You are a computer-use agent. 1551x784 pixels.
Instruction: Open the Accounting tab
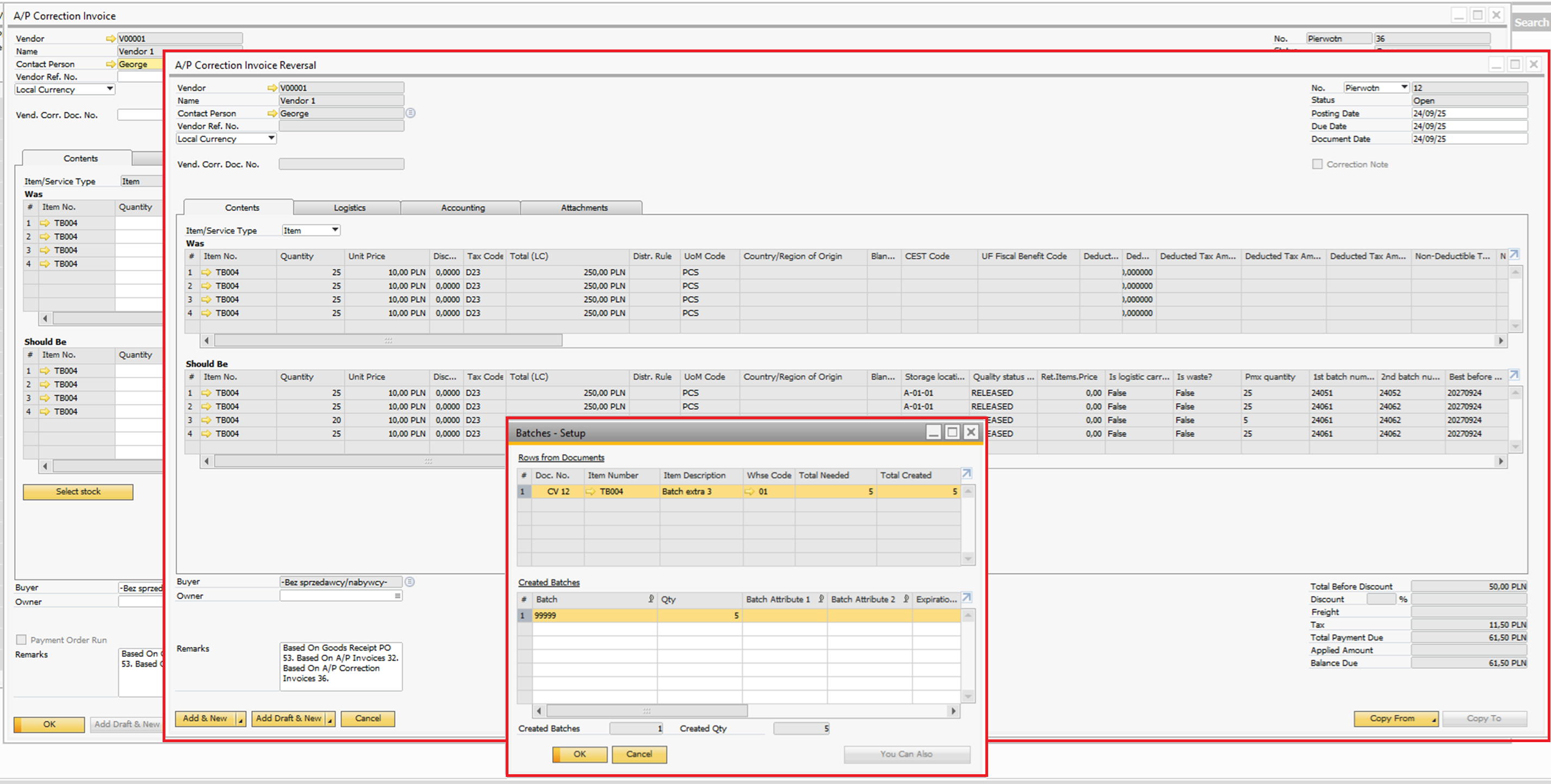462,208
